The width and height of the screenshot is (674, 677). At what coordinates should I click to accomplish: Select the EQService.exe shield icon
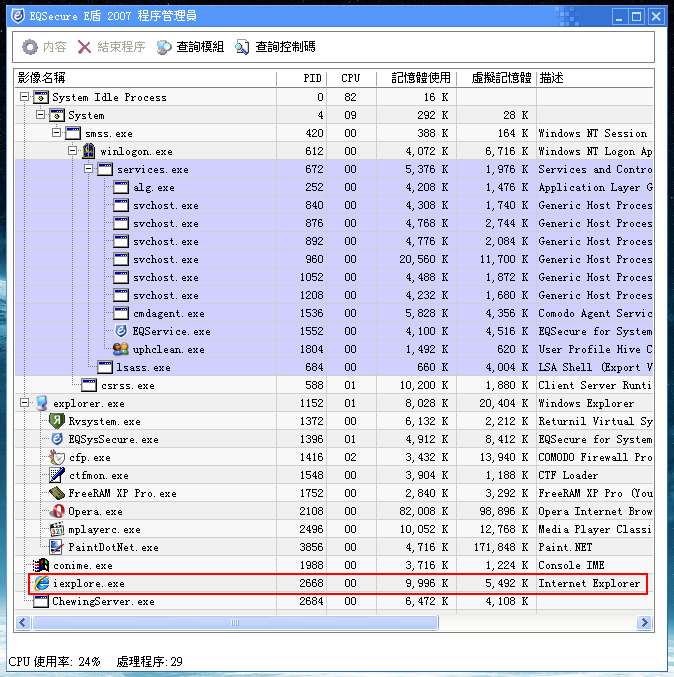tap(121, 331)
